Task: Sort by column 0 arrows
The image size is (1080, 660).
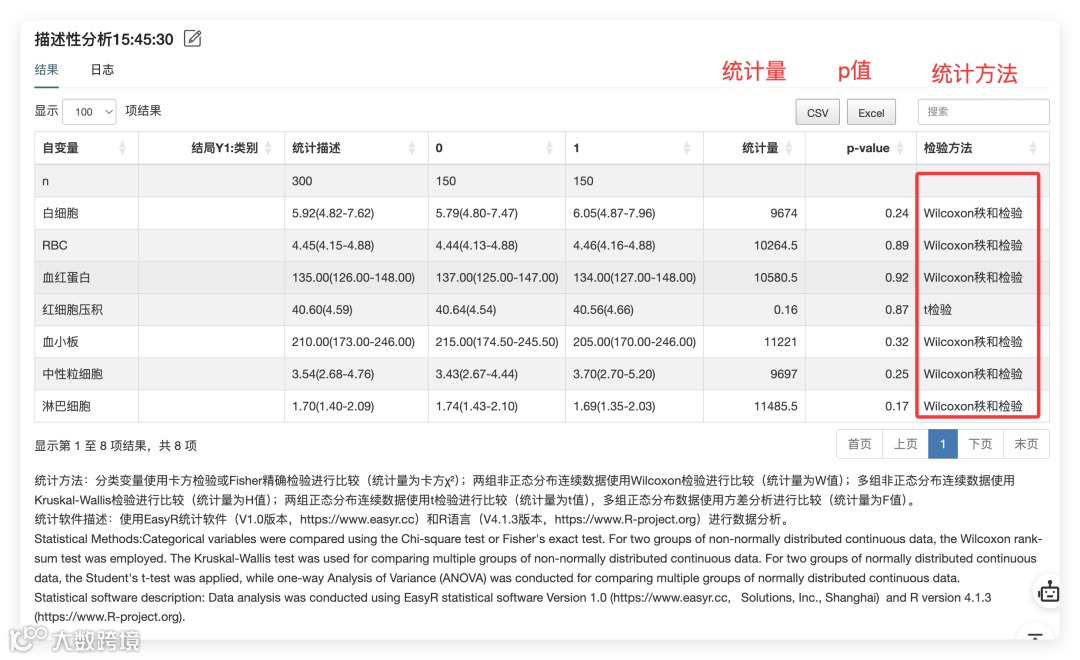Action: tap(549, 148)
